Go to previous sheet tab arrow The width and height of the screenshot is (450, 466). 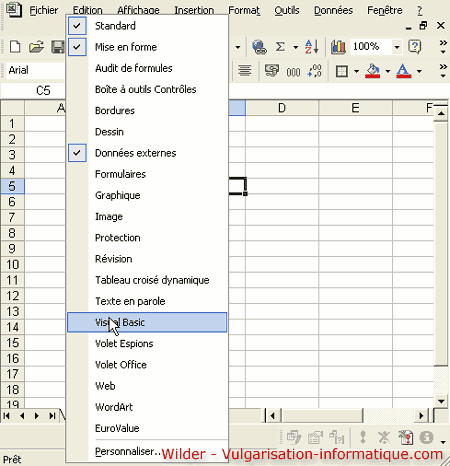click(x=22, y=416)
